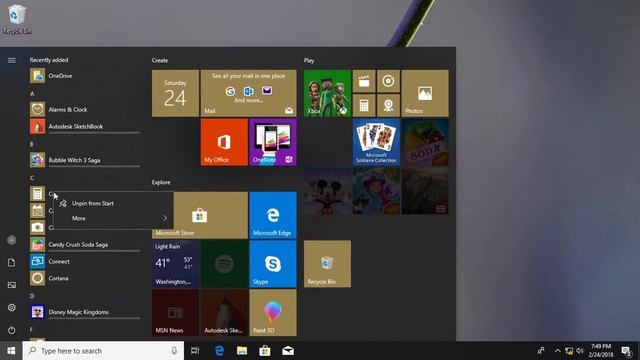This screenshot has height=360, width=640.
Task: Open OneDrive from Recently added
Action: (85, 76)
